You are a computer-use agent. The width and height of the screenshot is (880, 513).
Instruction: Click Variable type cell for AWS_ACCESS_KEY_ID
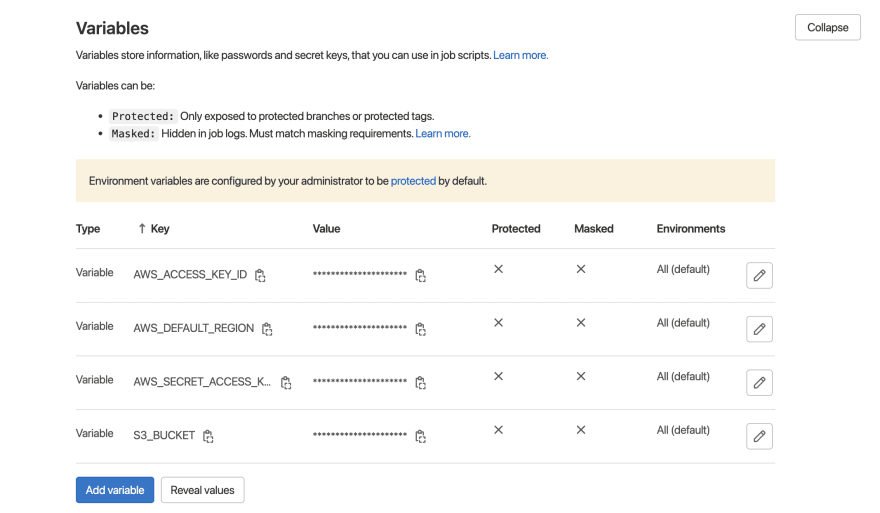coord(94,272)
